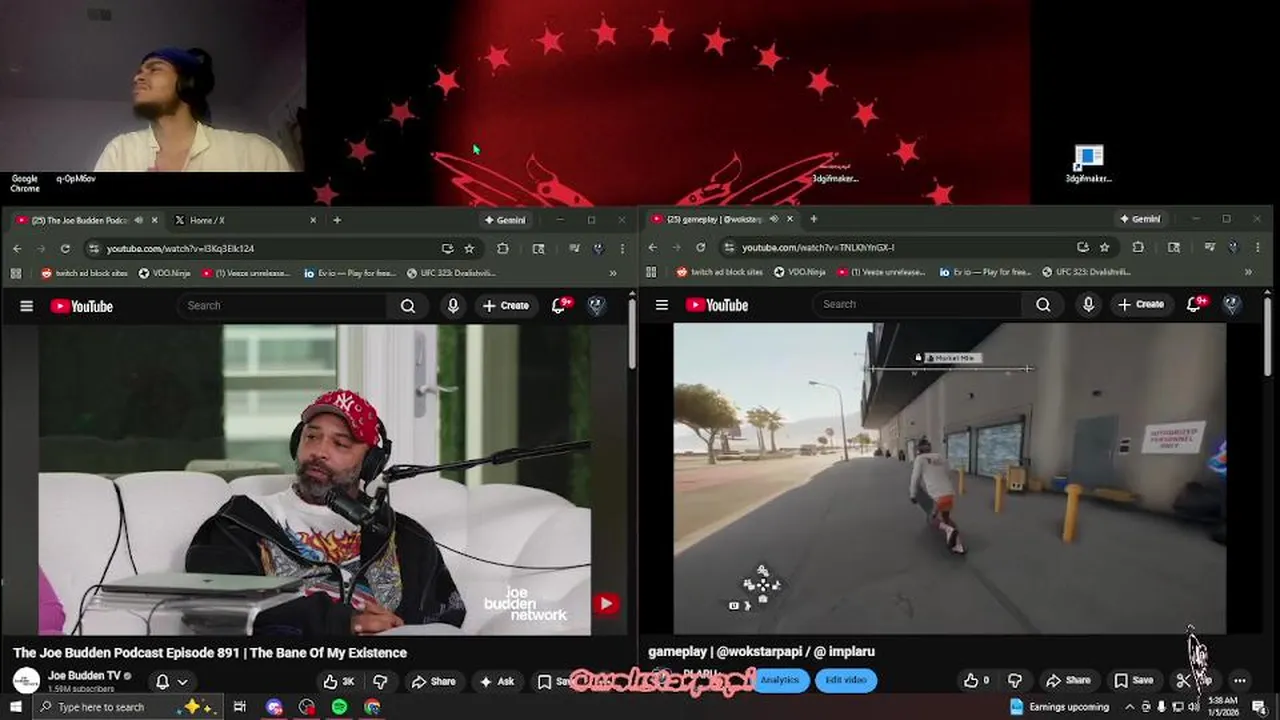
Task: Open Task View on the taskbar
Action: tap(240, 707)
